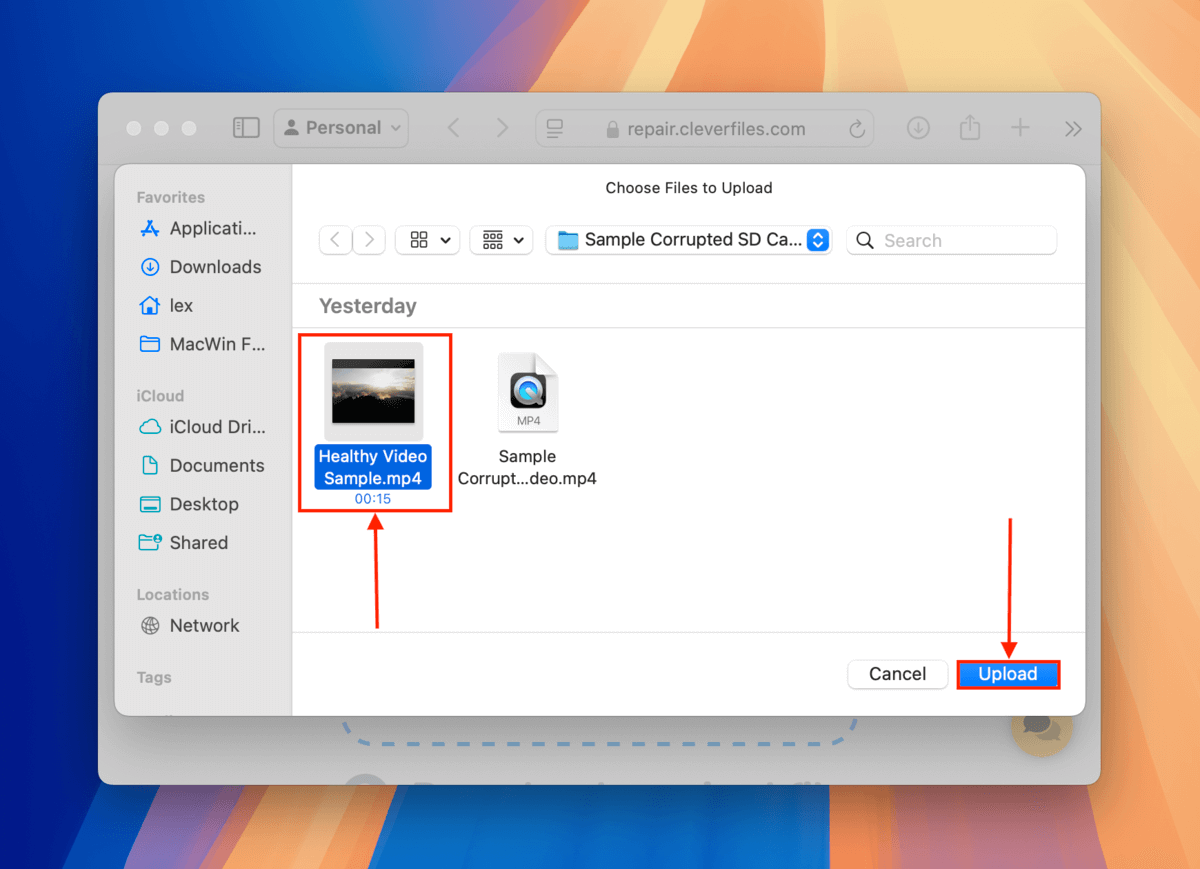Reload the page in Safari

click(856, 129)
